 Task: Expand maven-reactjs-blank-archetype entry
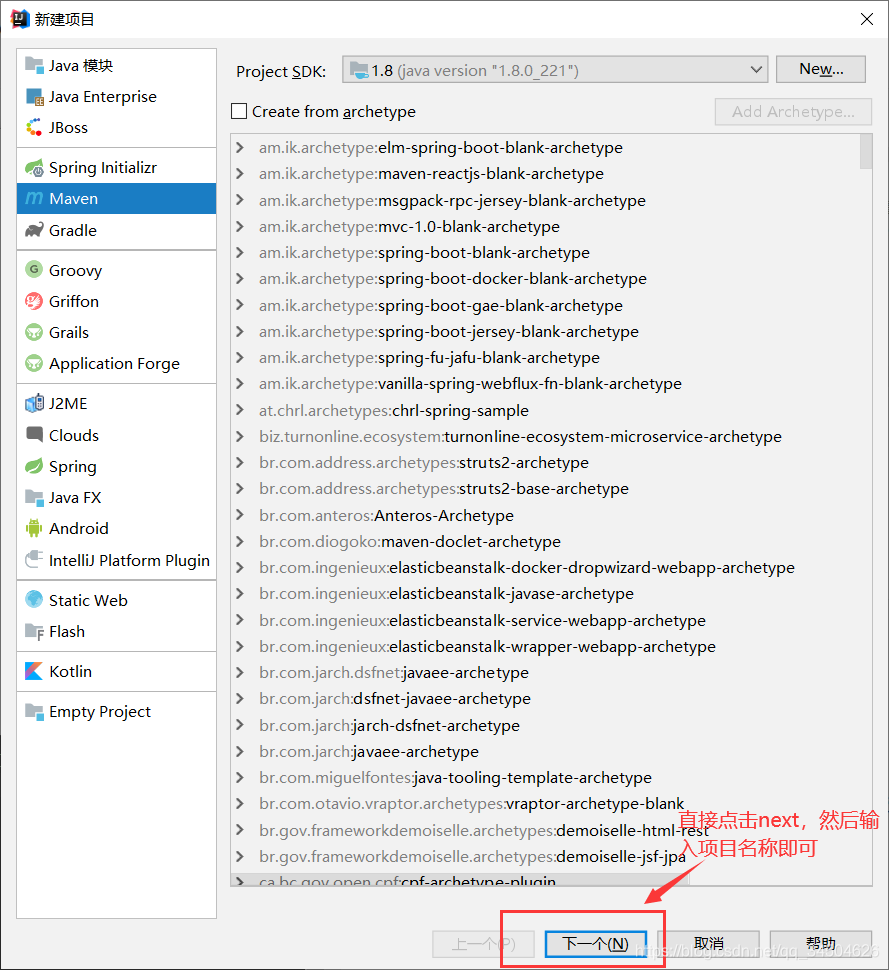240,174
